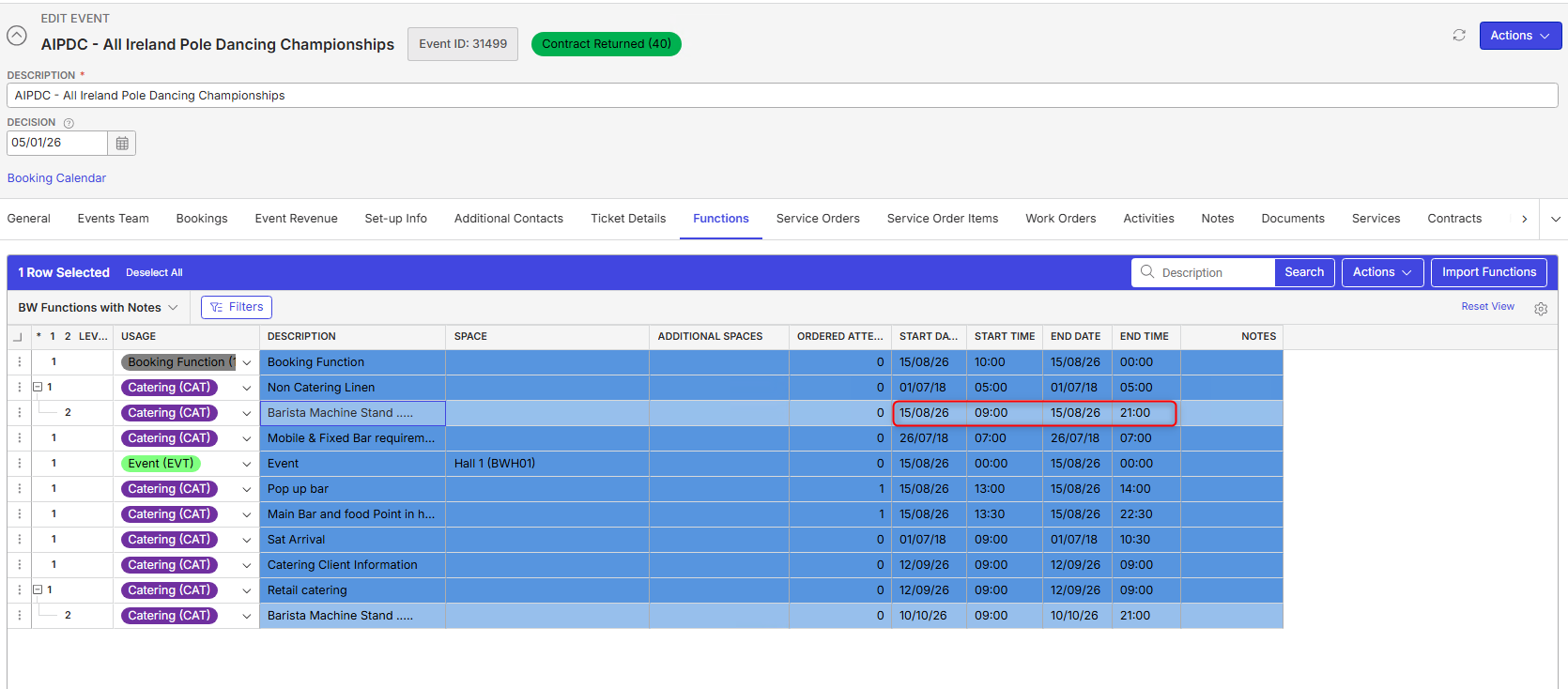The image size is (1568, 689).
Task: Open the usage dropdown for the Hall 1 Event row
Action: pyautogui.click(x=247, y=465)
